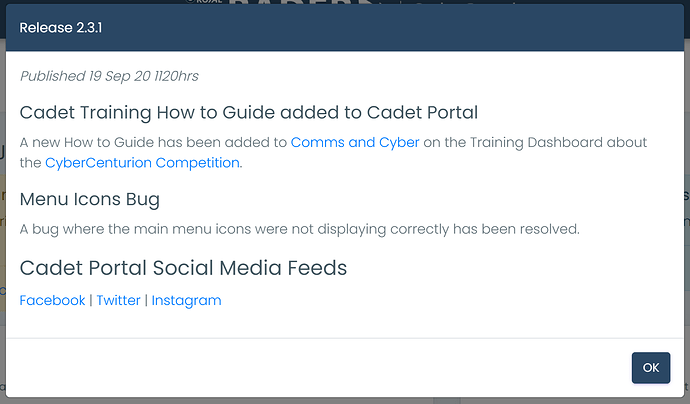Click the OK button to dismiss dialog

coord(651,367)
